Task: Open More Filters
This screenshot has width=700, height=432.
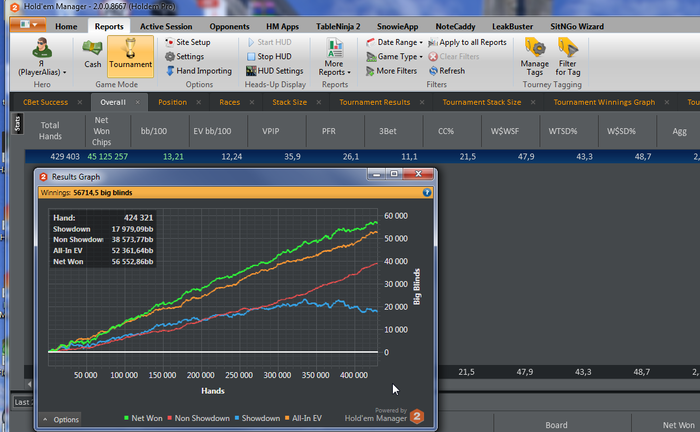Action: (391, 71)
